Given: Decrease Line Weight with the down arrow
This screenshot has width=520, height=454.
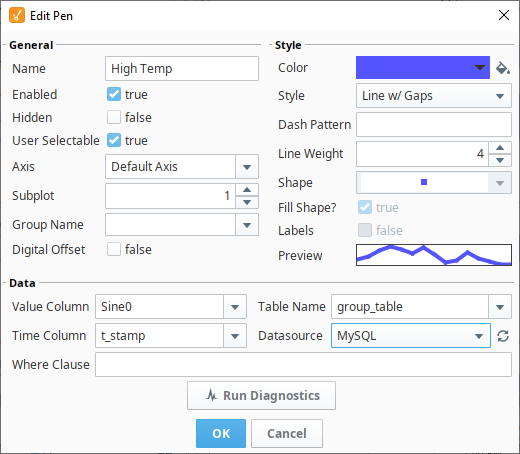Looking at the screenshot, I should [x=500, y=160].
